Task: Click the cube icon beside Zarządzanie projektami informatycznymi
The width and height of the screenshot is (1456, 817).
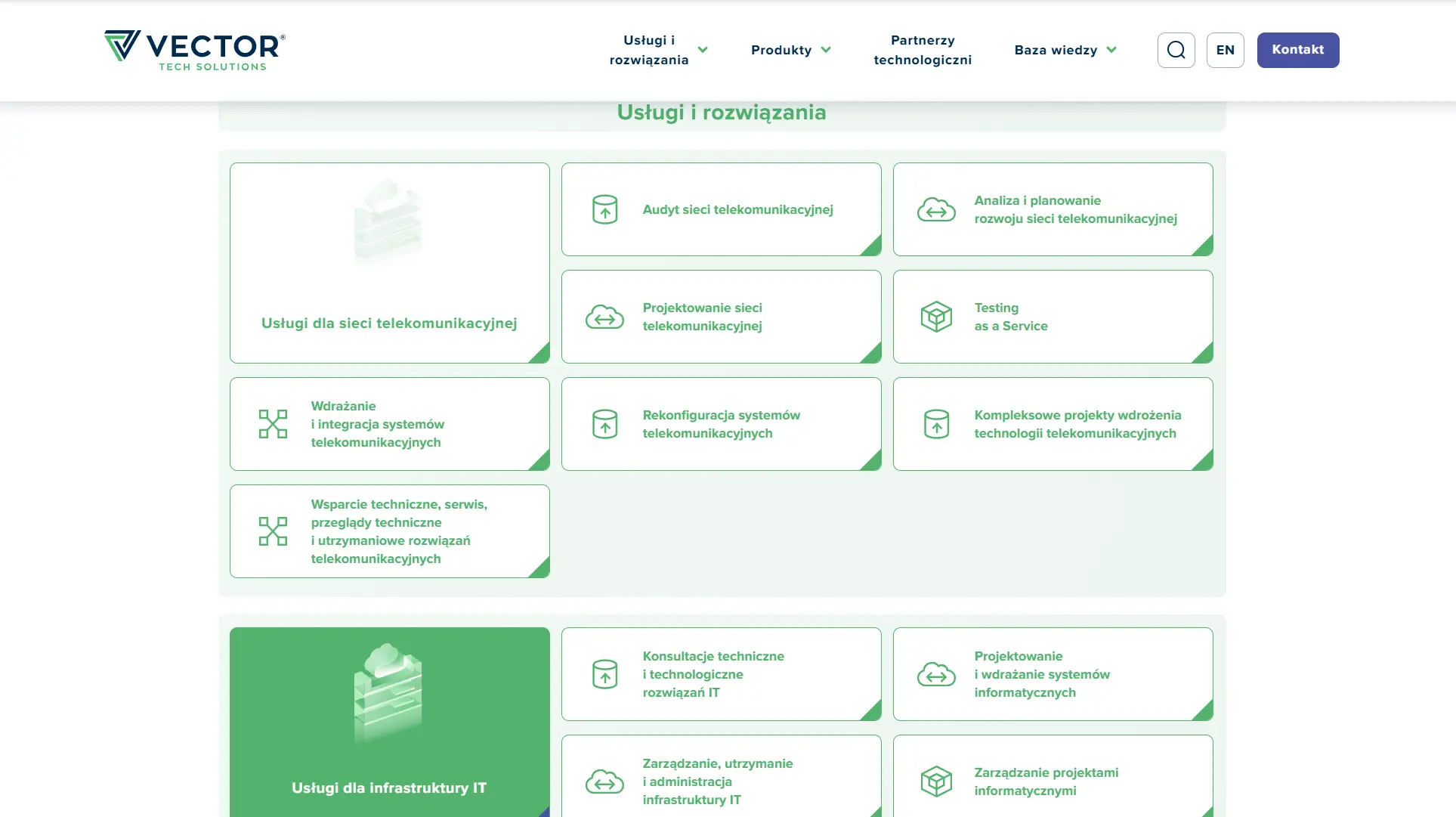Action: [x=936, y=781]
